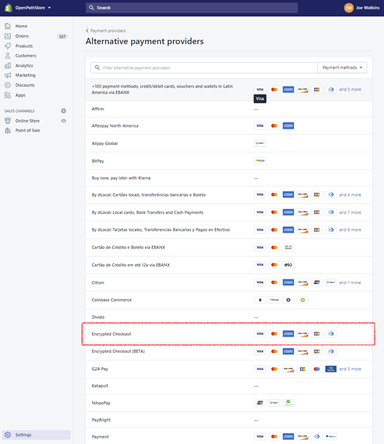Go back to Payment providers breadcrumb
The height and width of the screenshot is (444, 384).
tap(106, 31)
